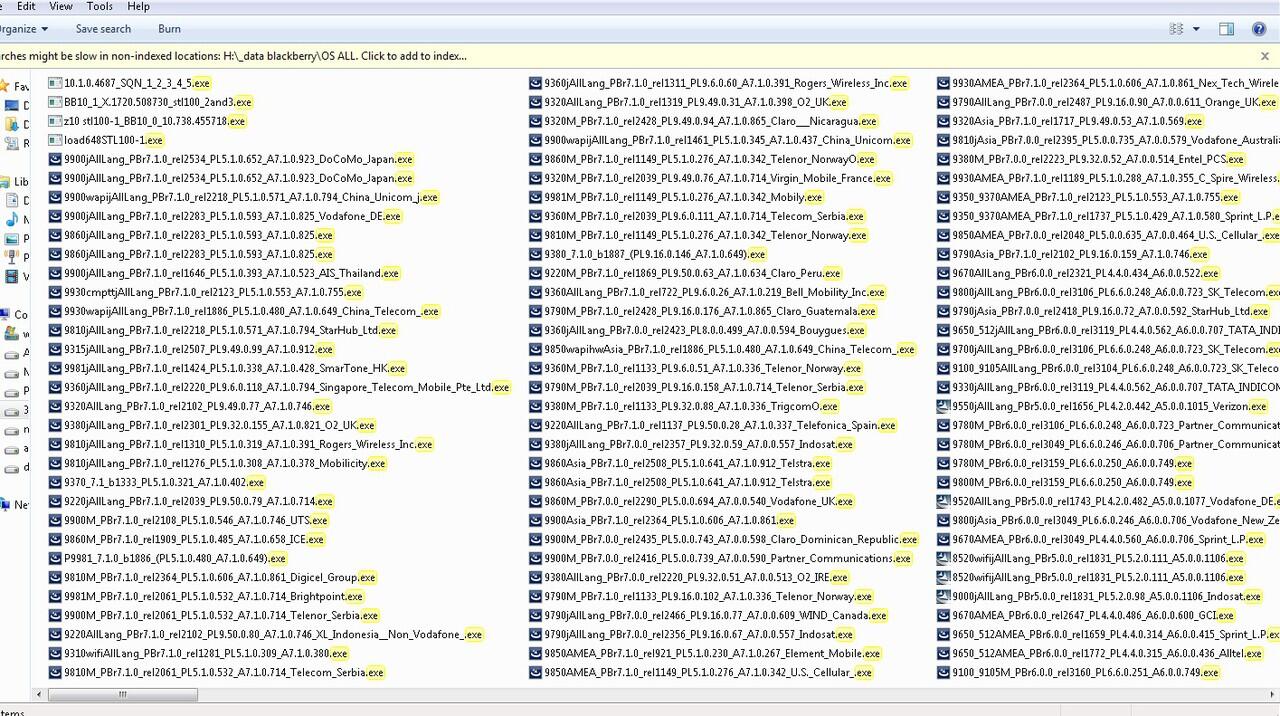Close the yellow non-indexed locations info bar
Screen dimensions: 1280x716
point(1265,56)
